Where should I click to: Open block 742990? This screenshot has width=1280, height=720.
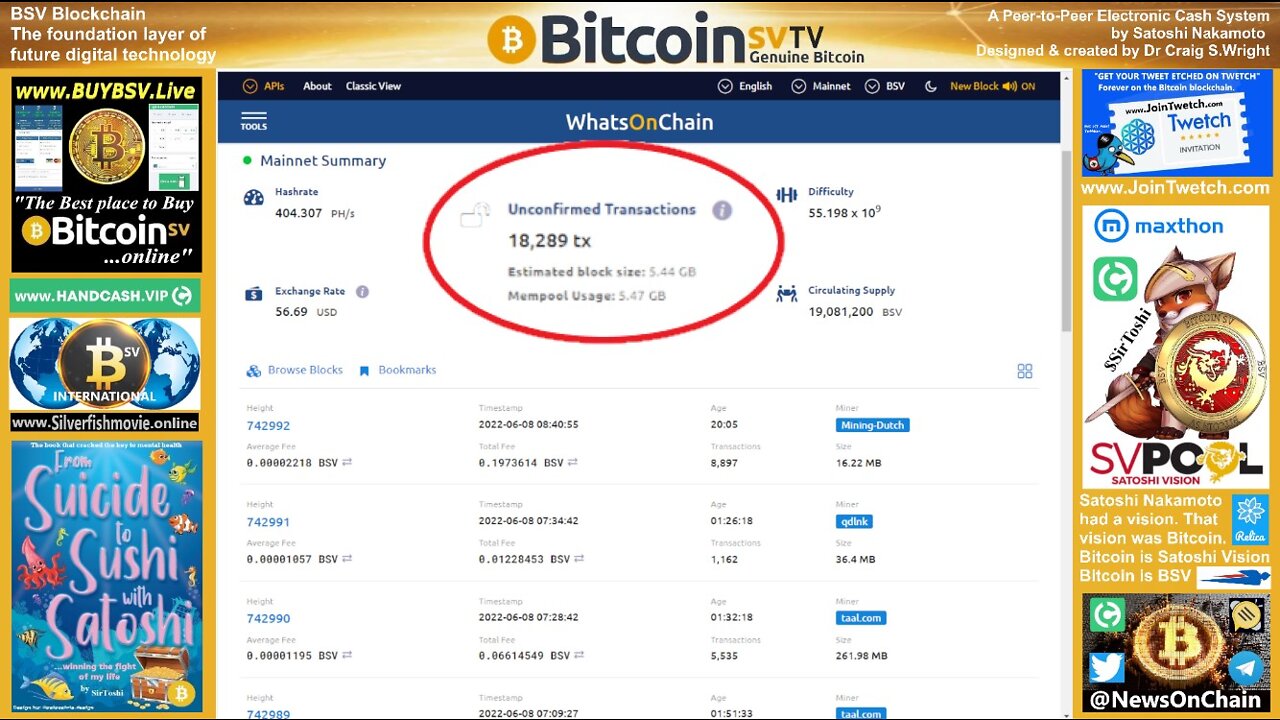point(268,619)
